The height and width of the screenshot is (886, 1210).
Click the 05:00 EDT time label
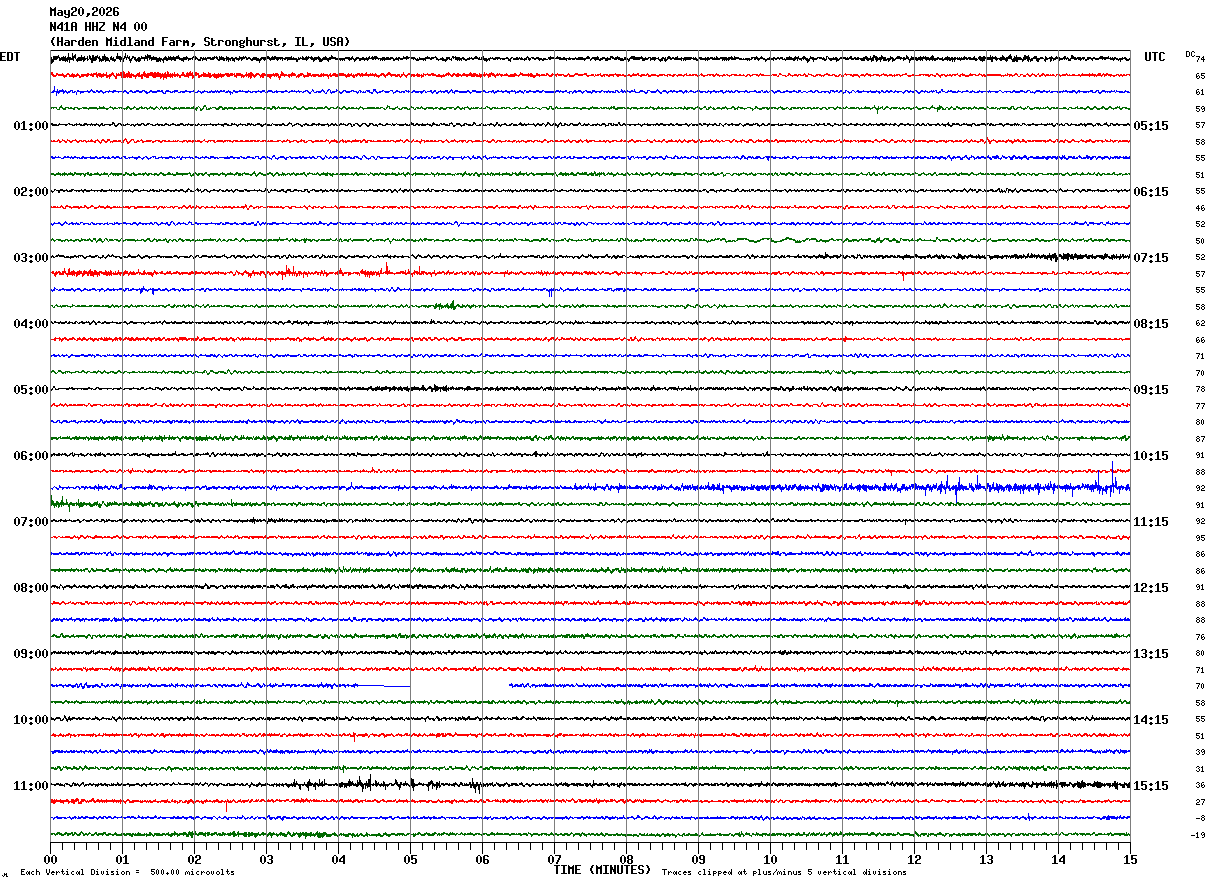click(31, 390)
